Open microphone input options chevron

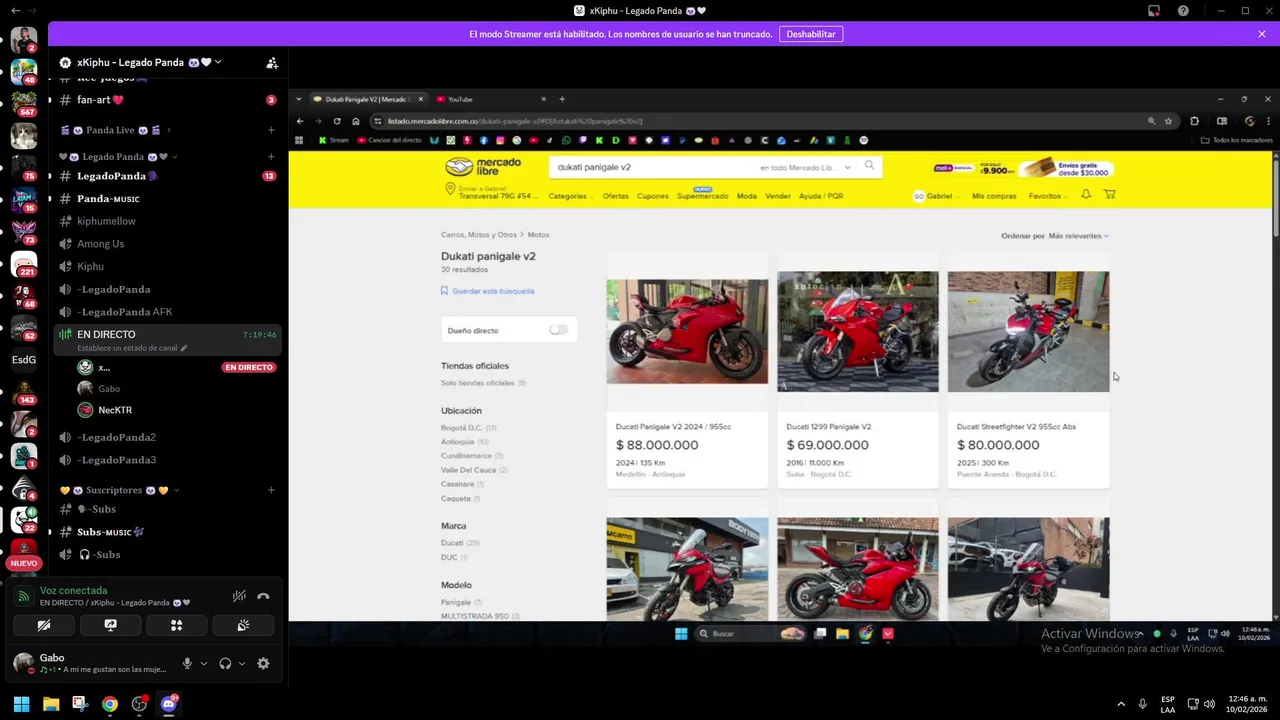pyautogui.click(x=204, y=663)
